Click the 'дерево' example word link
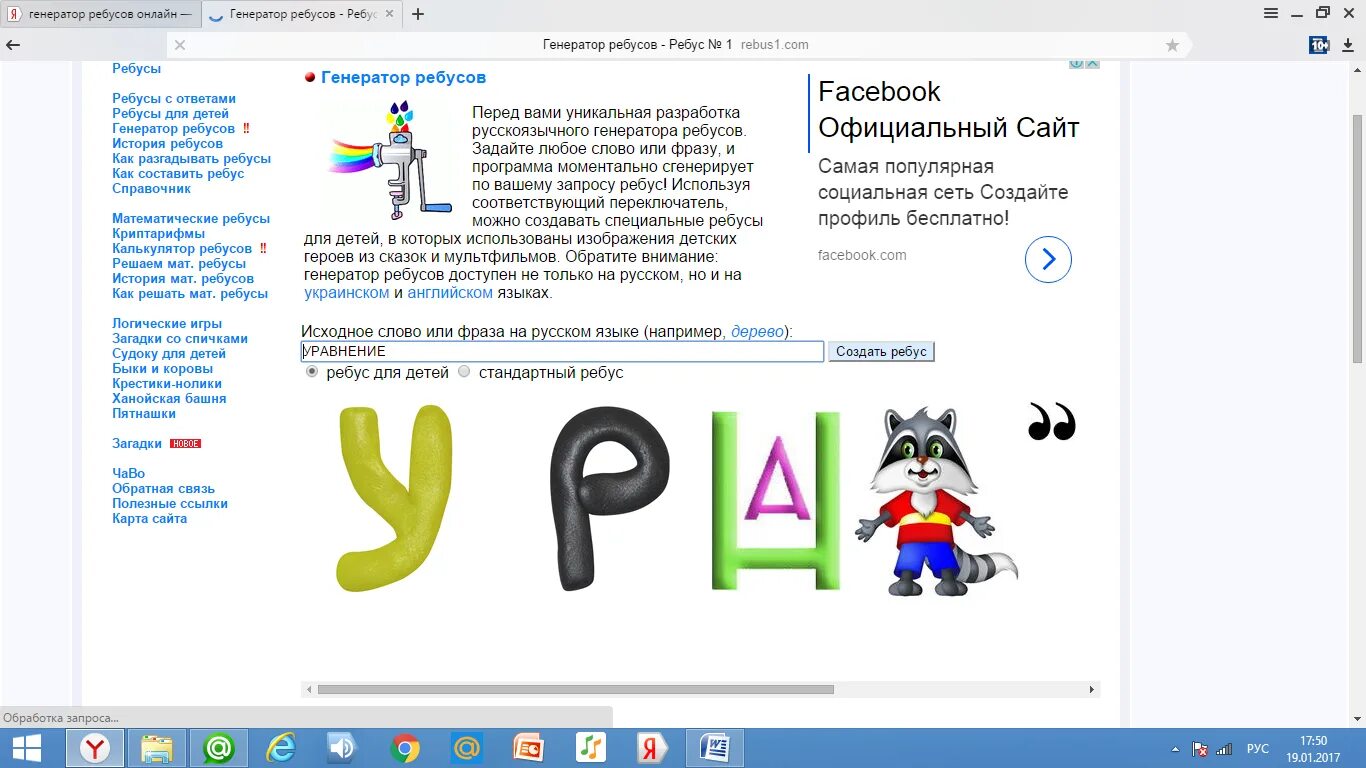1366x768 pixels. click(757, 331)
